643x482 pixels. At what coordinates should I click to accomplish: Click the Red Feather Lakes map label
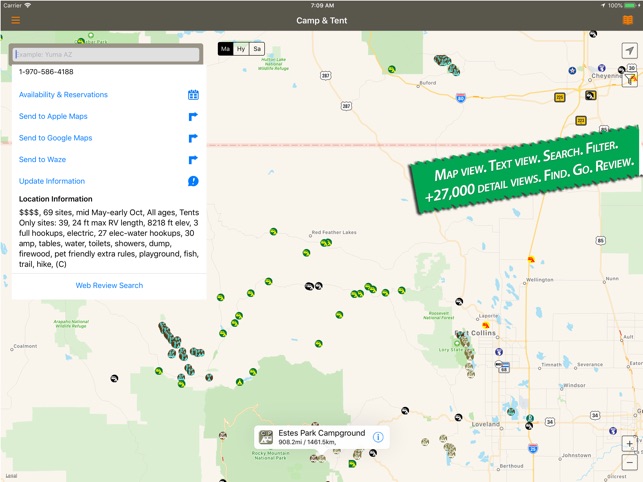click(x=334, y=232)
